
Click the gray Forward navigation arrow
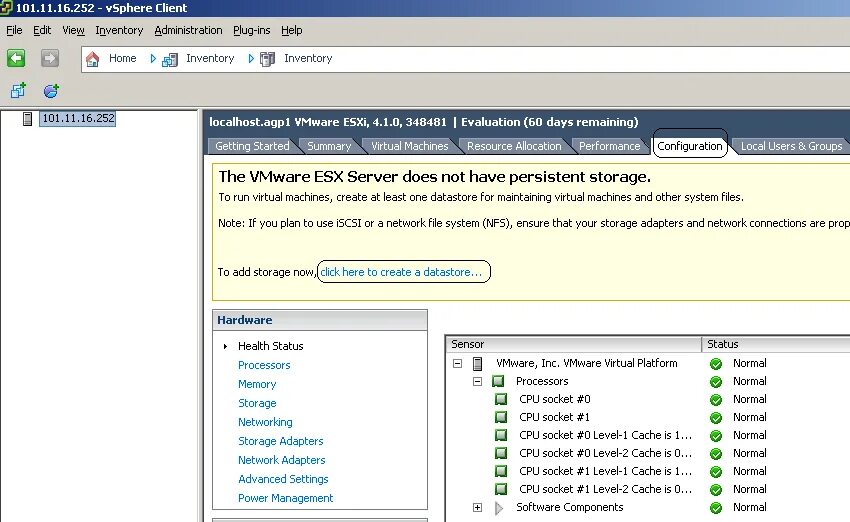pyautogui.click(x=50, y=58)
